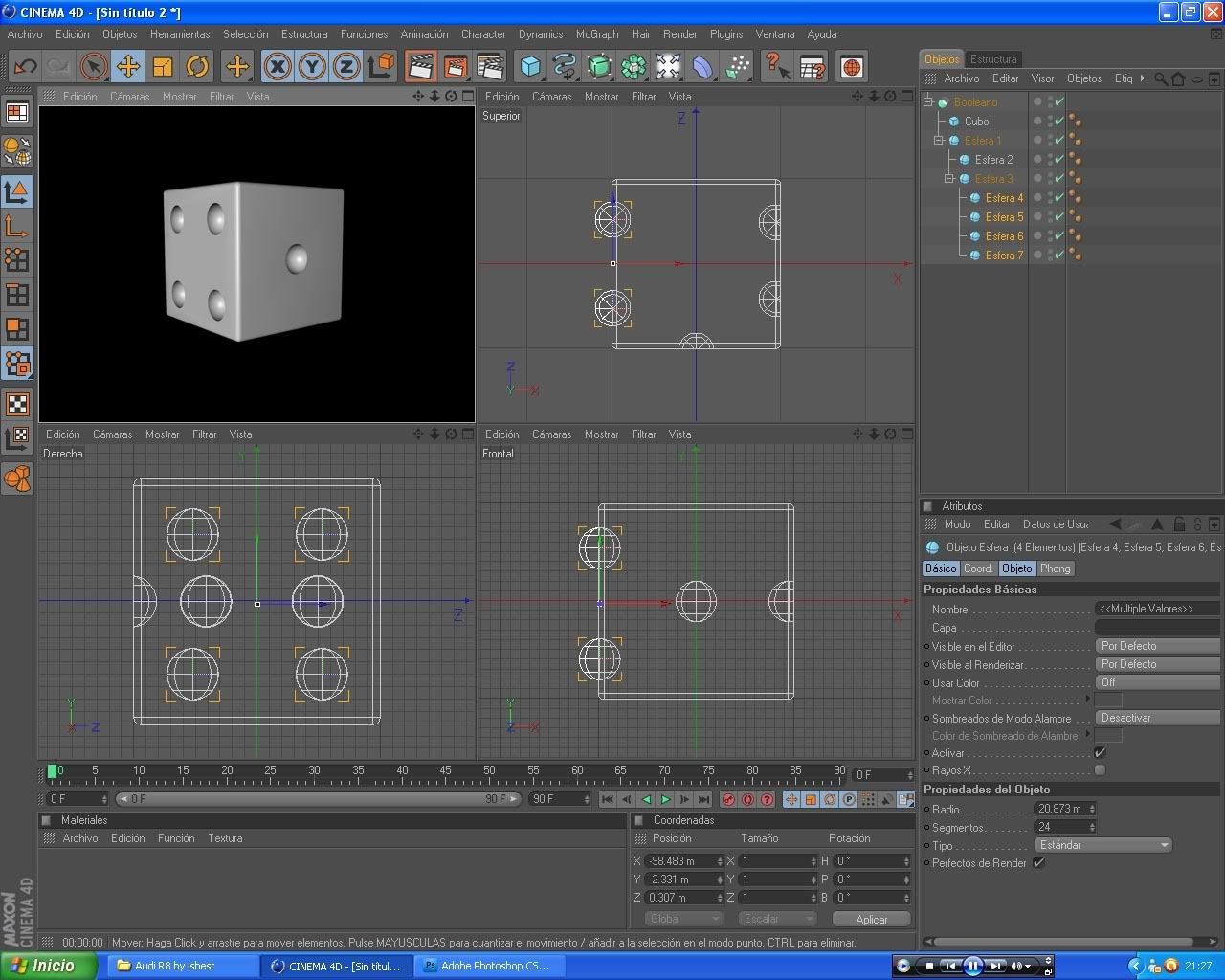This screenshot has height=980, width=1225.
Task: Select the Cubo object in tree
Action: coord(976,122)
